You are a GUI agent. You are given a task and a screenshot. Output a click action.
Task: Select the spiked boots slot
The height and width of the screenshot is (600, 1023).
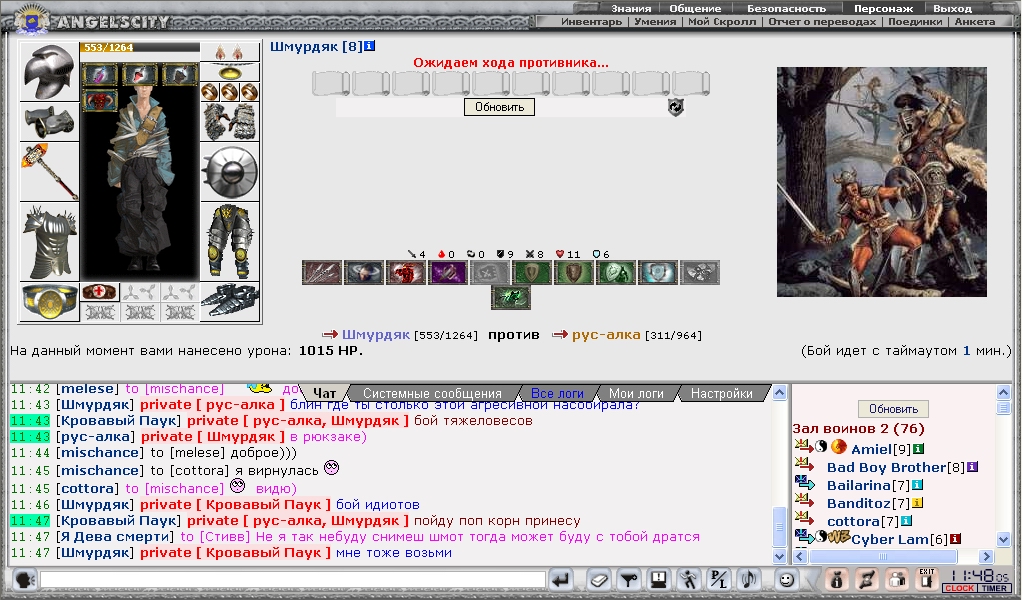tap(230, 302)
